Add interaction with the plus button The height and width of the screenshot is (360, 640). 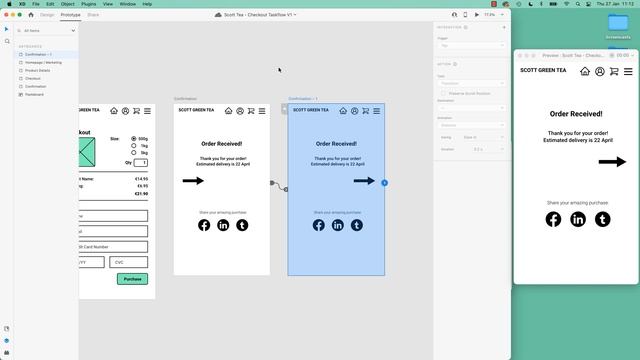504,27
